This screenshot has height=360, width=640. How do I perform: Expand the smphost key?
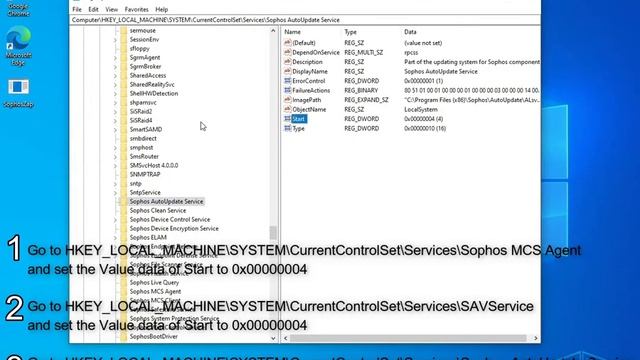click(115, 147)
